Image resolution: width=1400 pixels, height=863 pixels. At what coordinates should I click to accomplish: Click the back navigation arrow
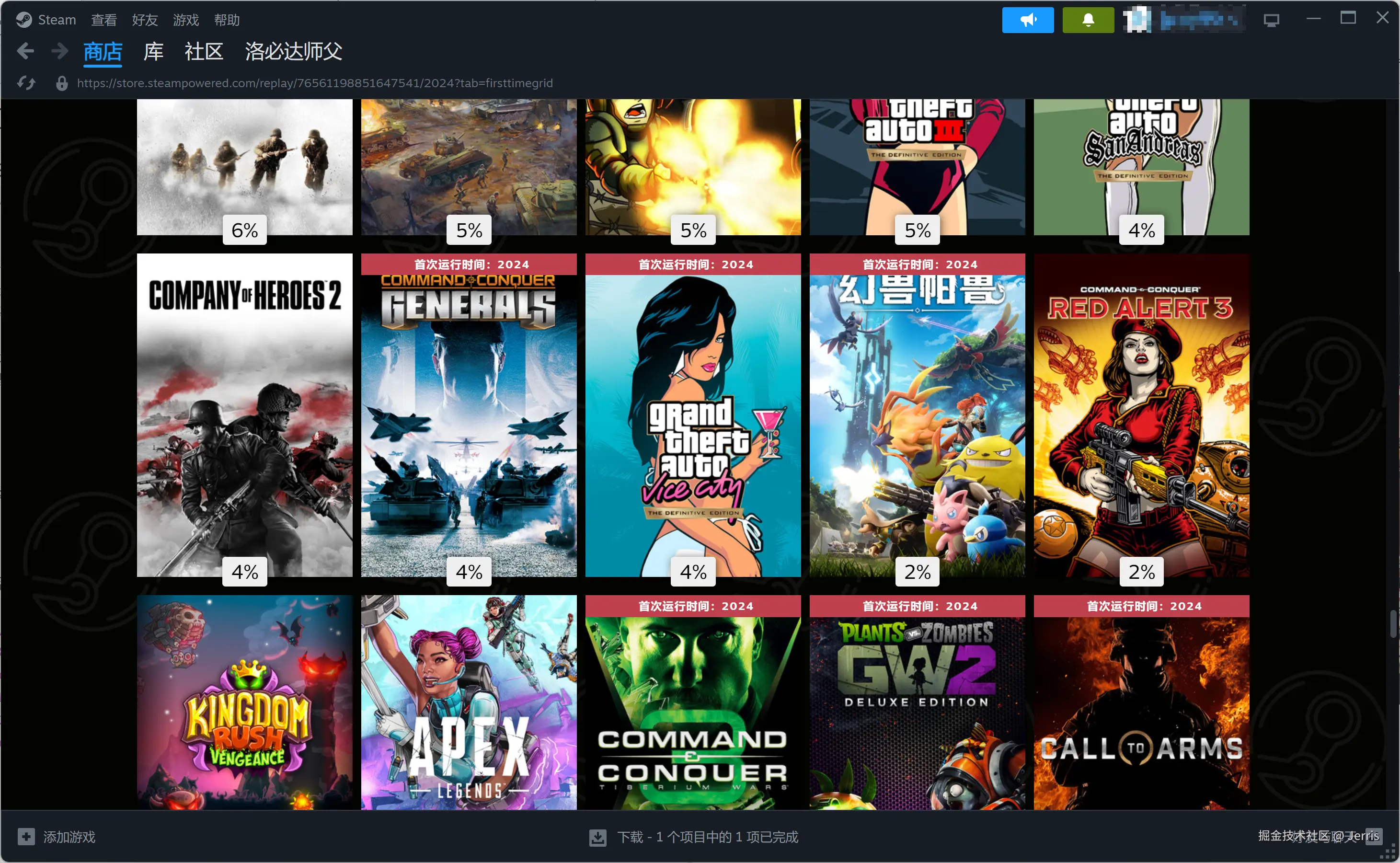25,51
